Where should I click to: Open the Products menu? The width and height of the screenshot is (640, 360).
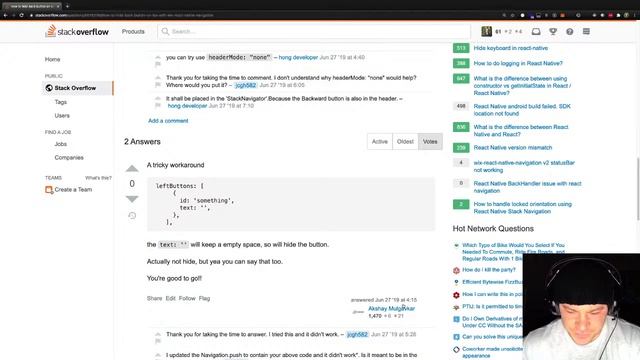[x=133, y=31]
